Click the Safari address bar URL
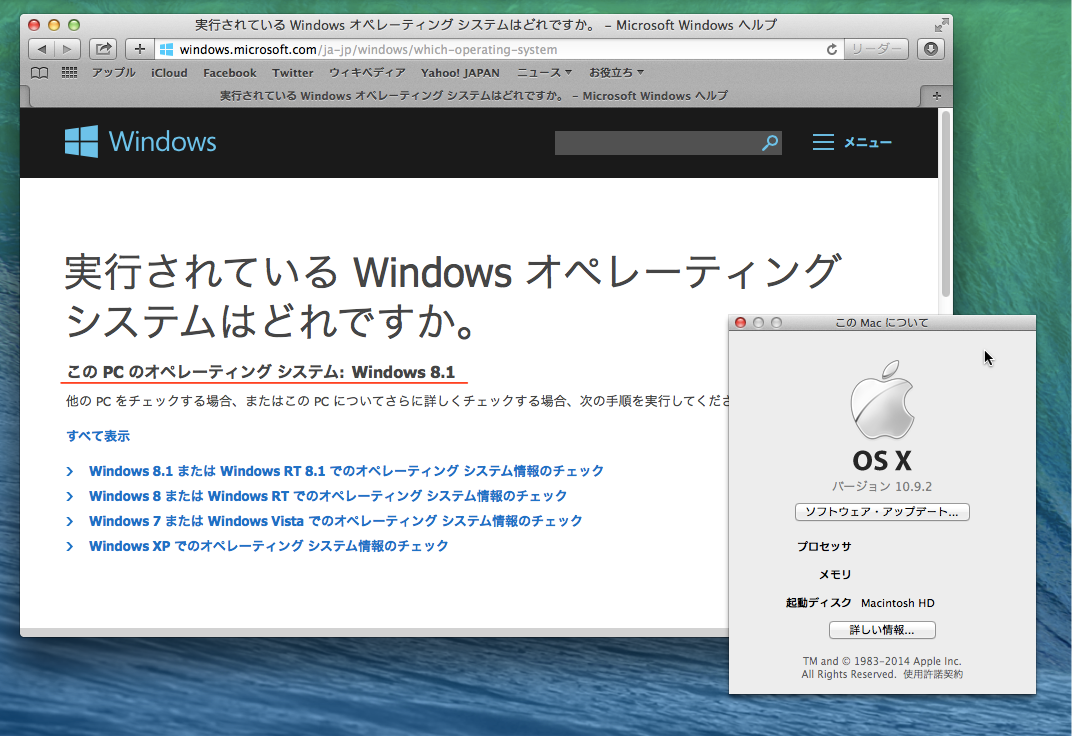Image resolution: width=1072 pixels, height=736 pixels. pyautogui.click(x=368, y=49)
